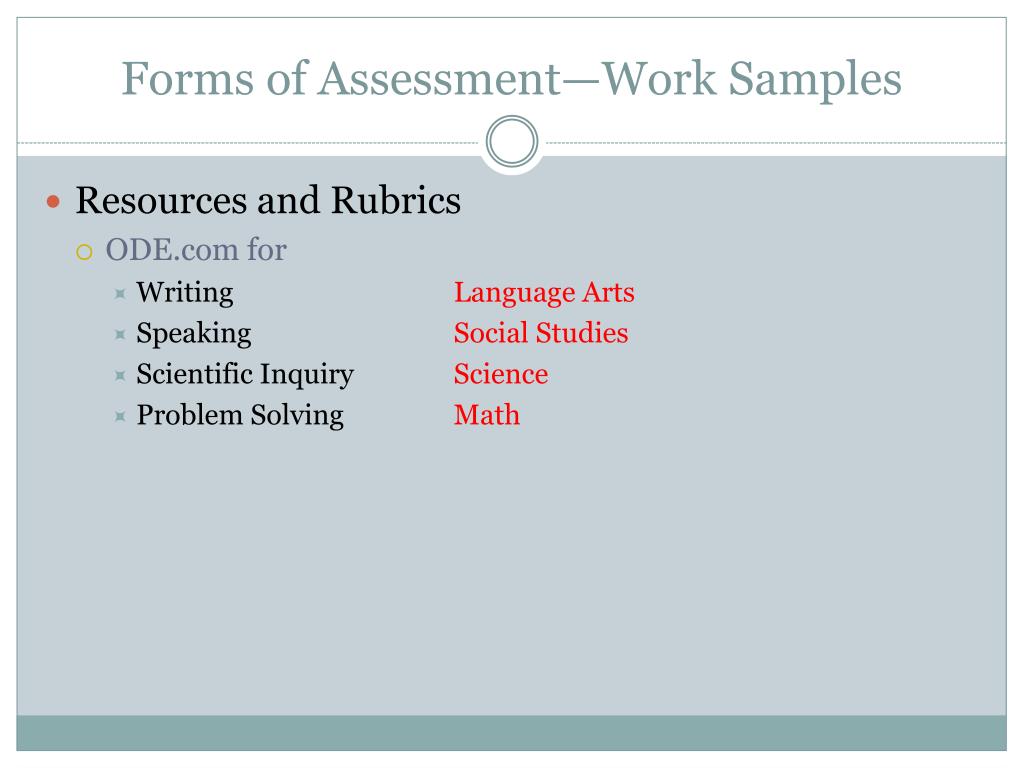This screenshot has height=768, width=1024.
Task: Click the orange bullet beside Resources and Rubrics
Action: [x=54, y=202]
